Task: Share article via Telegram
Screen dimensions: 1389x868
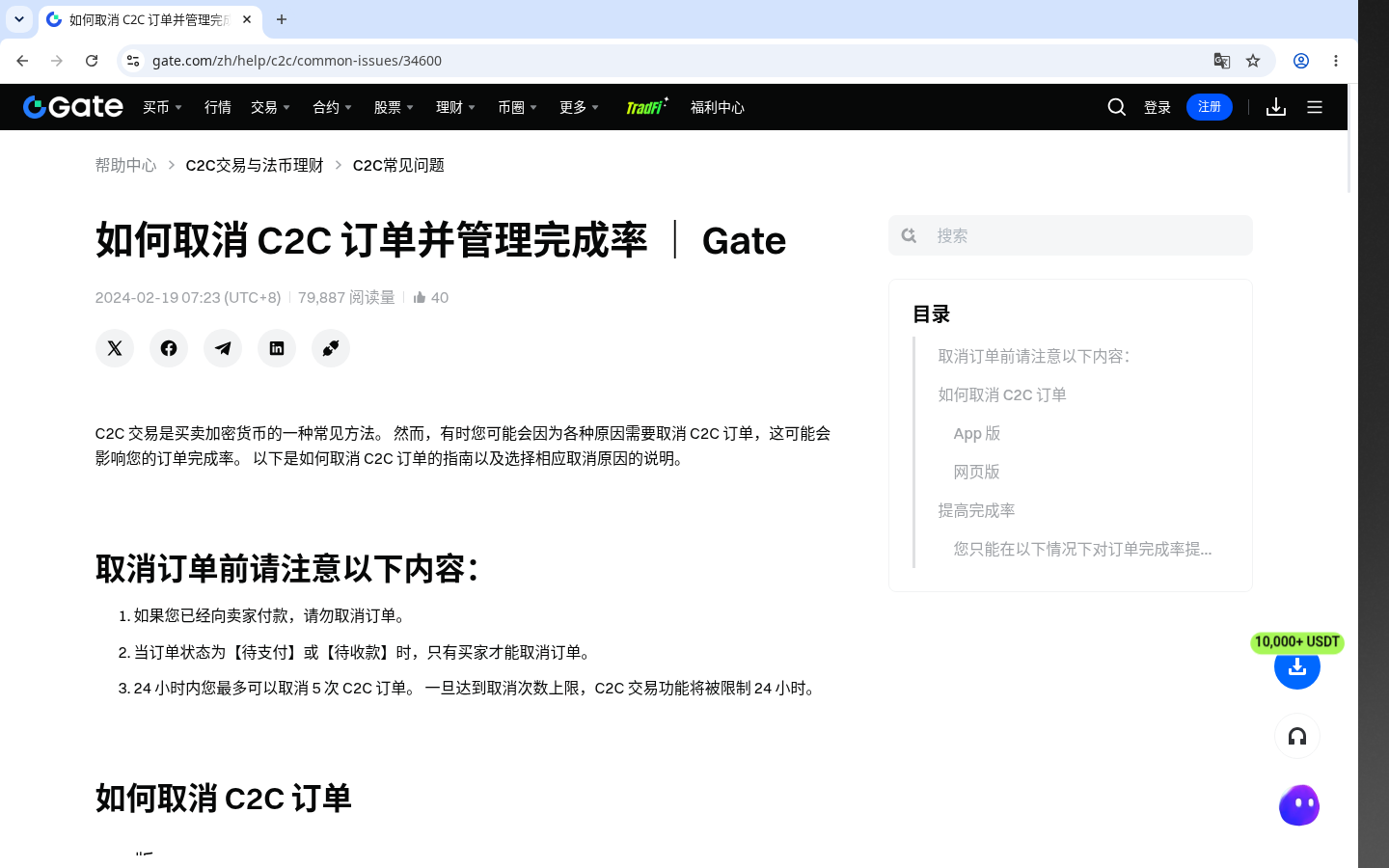Action: coord(223,348)
